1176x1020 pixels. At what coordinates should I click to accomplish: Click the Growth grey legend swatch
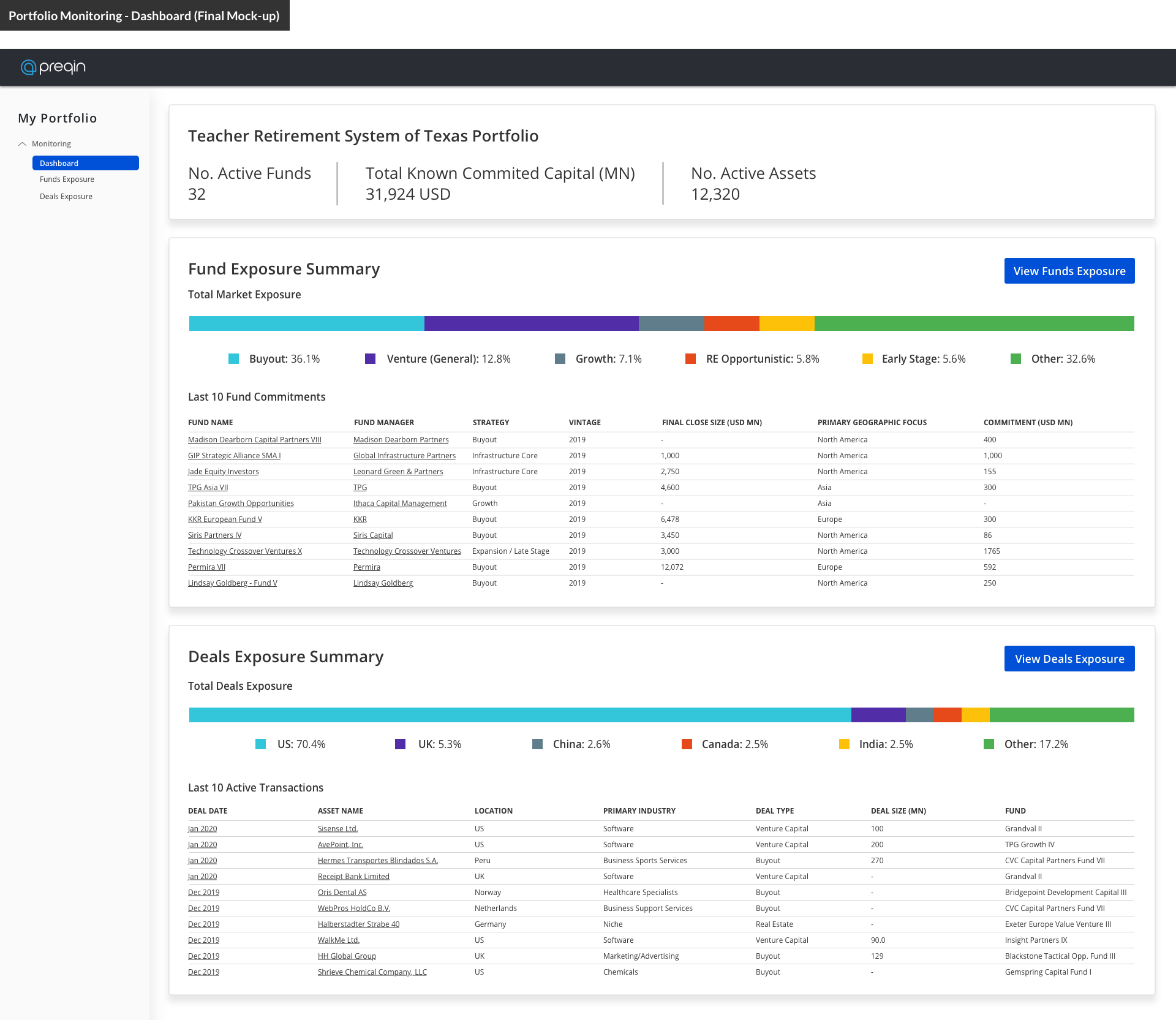click(x=560, y=359)
